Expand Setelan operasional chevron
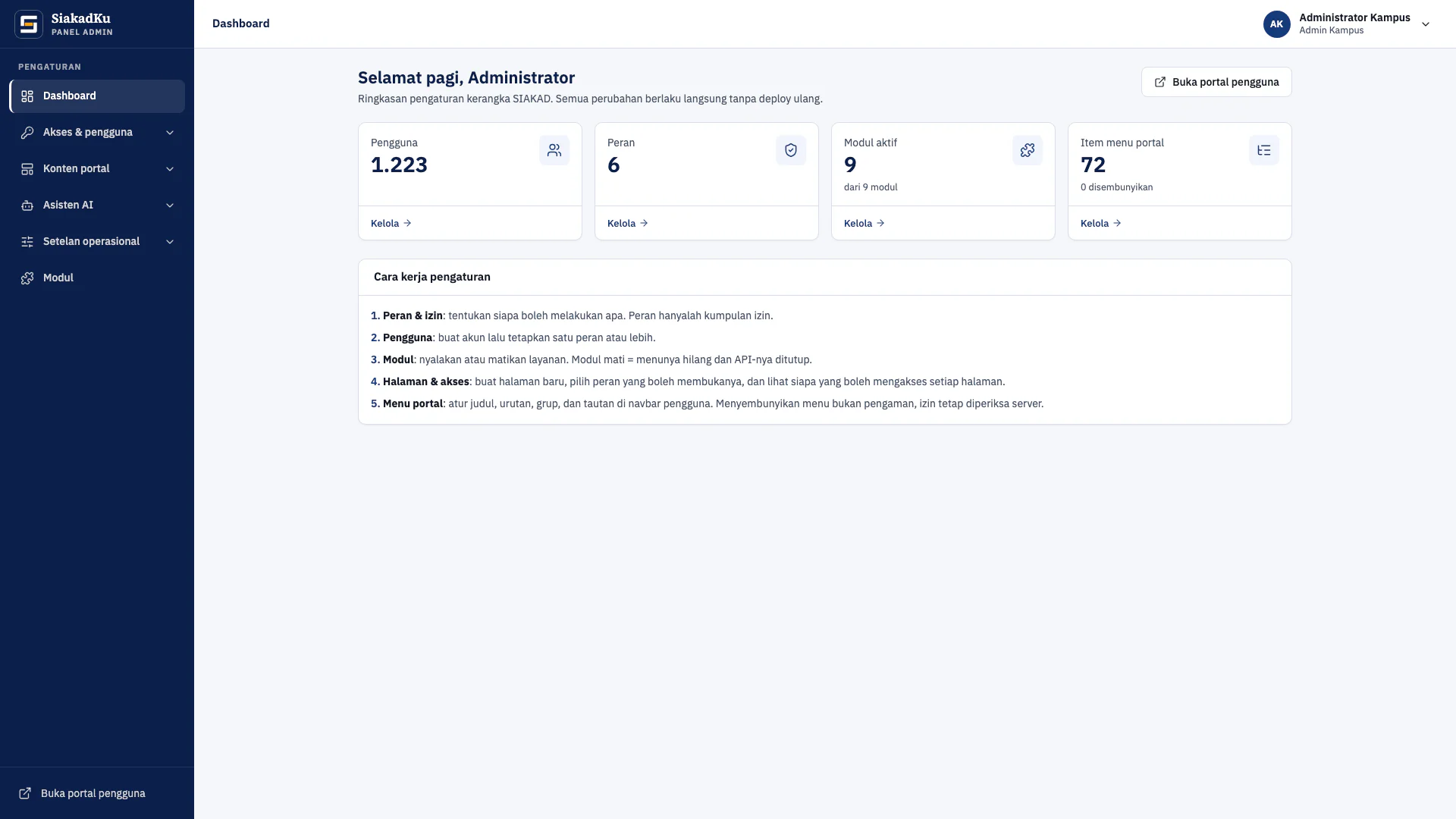 pyautogui.click(x=170, y=242)
